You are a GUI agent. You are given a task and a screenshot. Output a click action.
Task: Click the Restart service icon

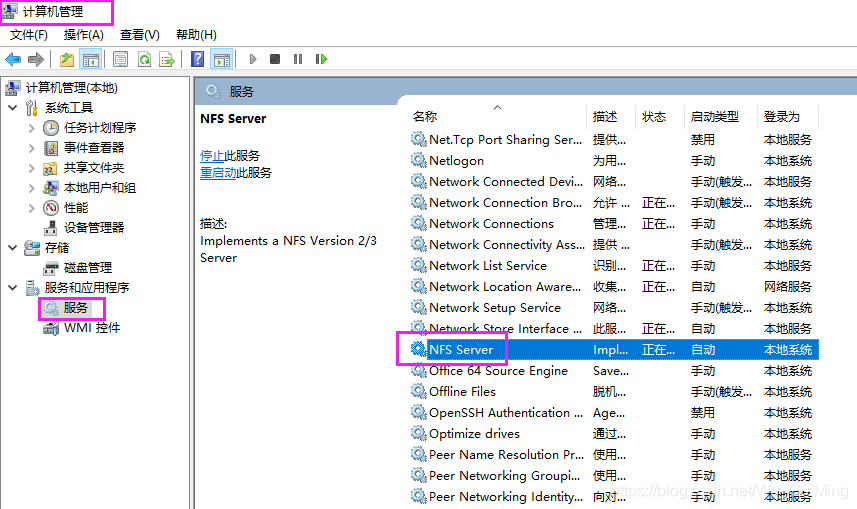(321, 59)
